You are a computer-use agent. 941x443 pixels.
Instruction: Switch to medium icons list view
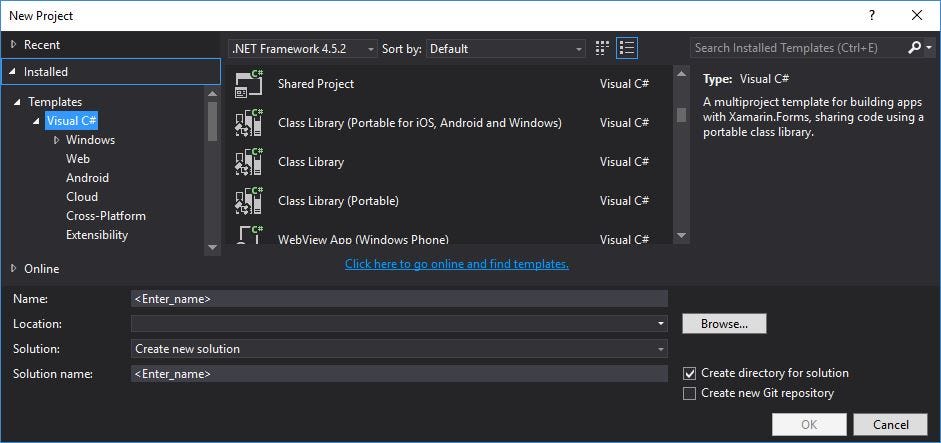tap(627, 48)
